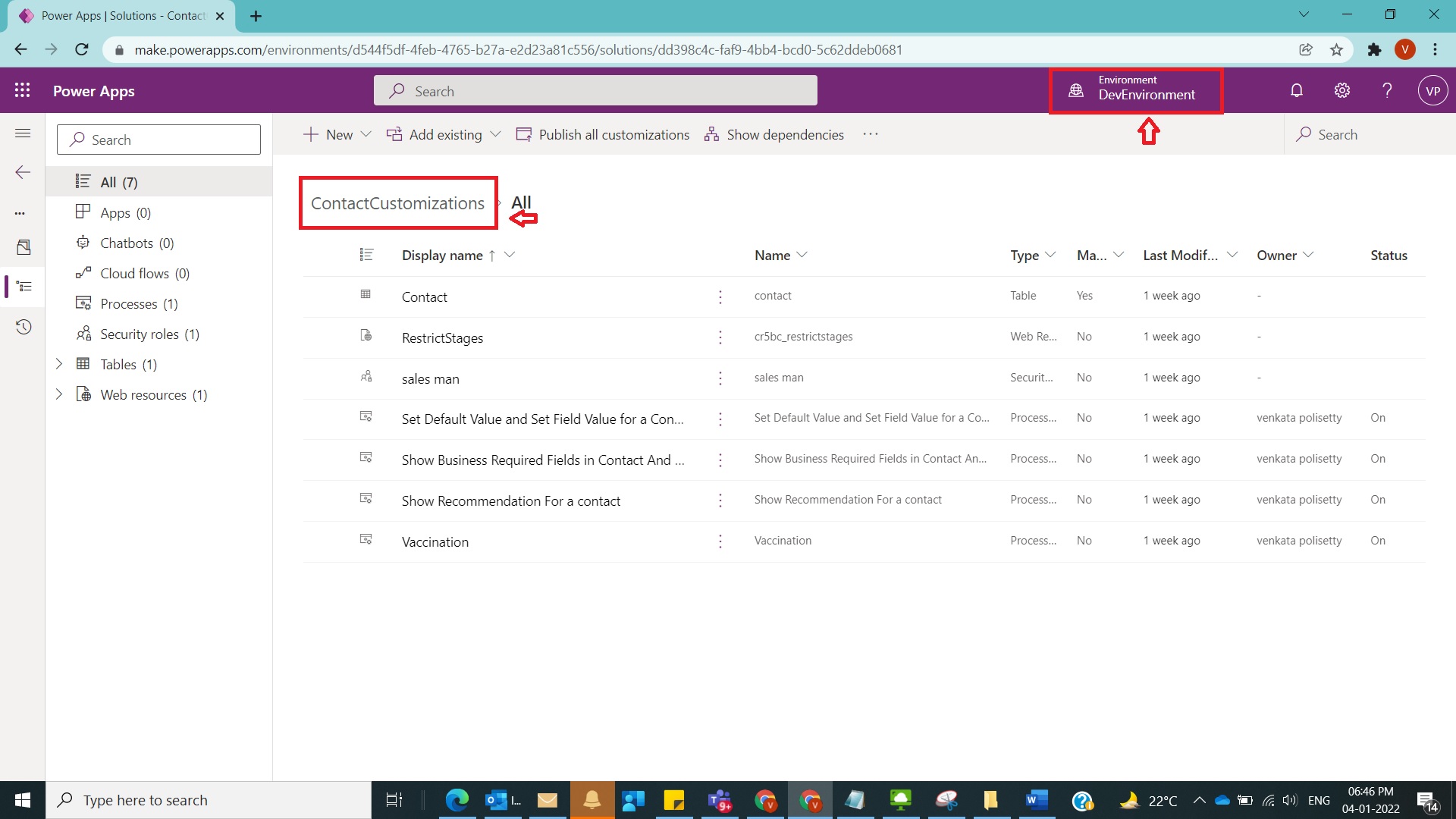Viewport: 1456px width, 819px height.
Task: Open the app launcher grid icon
Action: 22,89
